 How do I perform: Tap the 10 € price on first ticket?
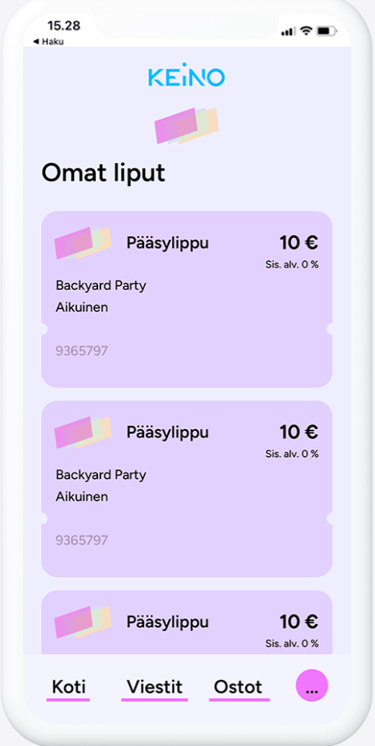[299, 243]
